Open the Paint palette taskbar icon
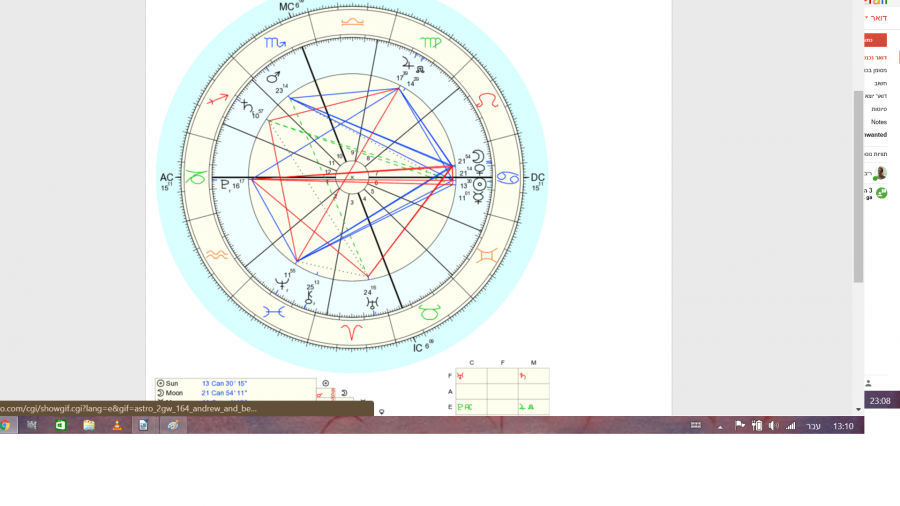Viewport: 900px width, 506px height. (x=173, y=425)
